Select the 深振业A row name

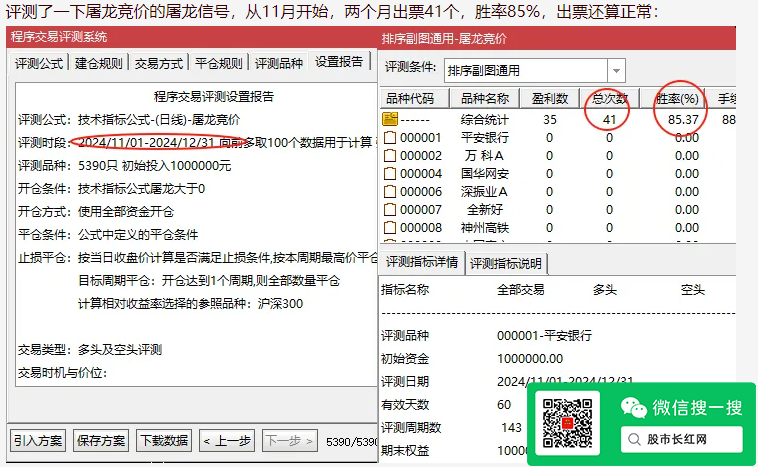(485, 192)
